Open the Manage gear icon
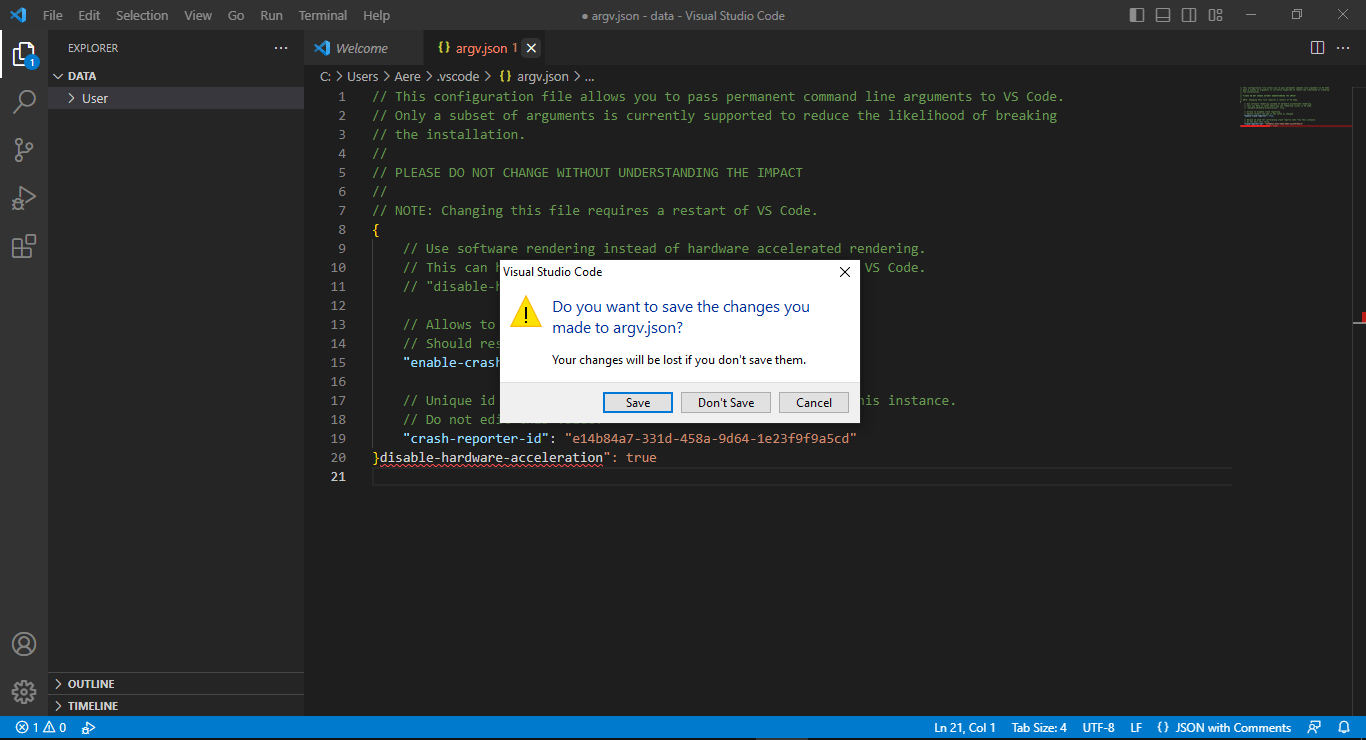 click(x=24, y=691)
